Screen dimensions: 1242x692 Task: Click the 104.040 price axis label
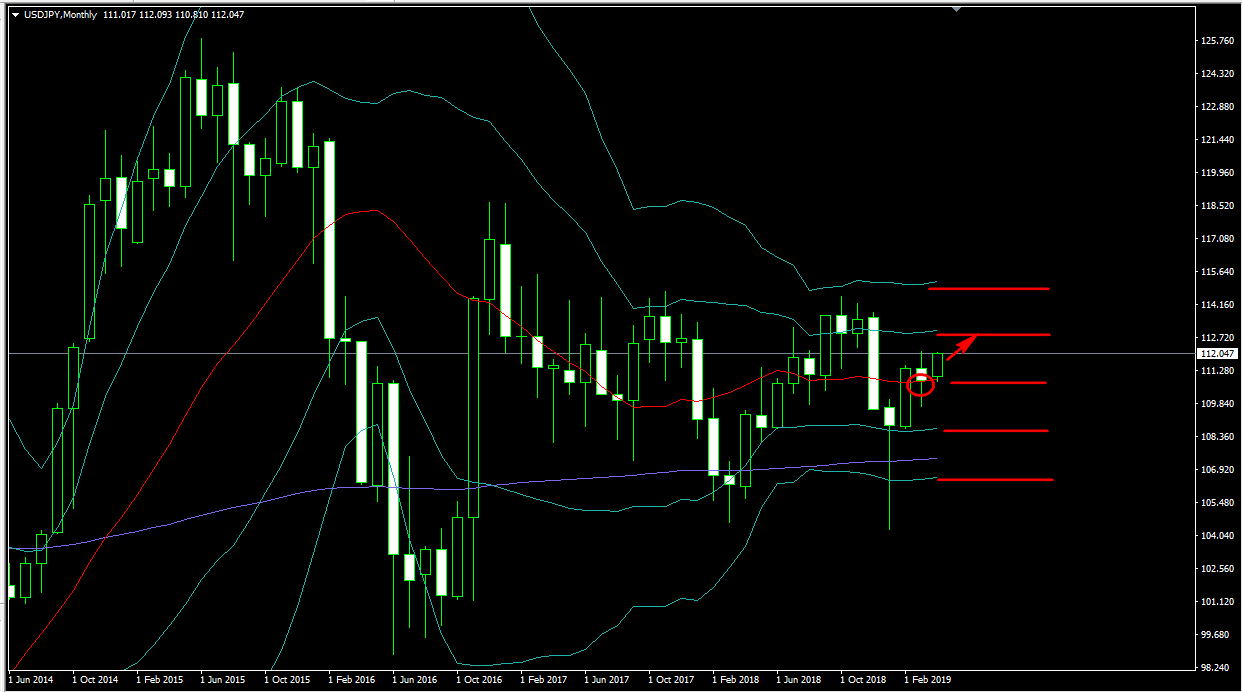(x=1218, y=536)
